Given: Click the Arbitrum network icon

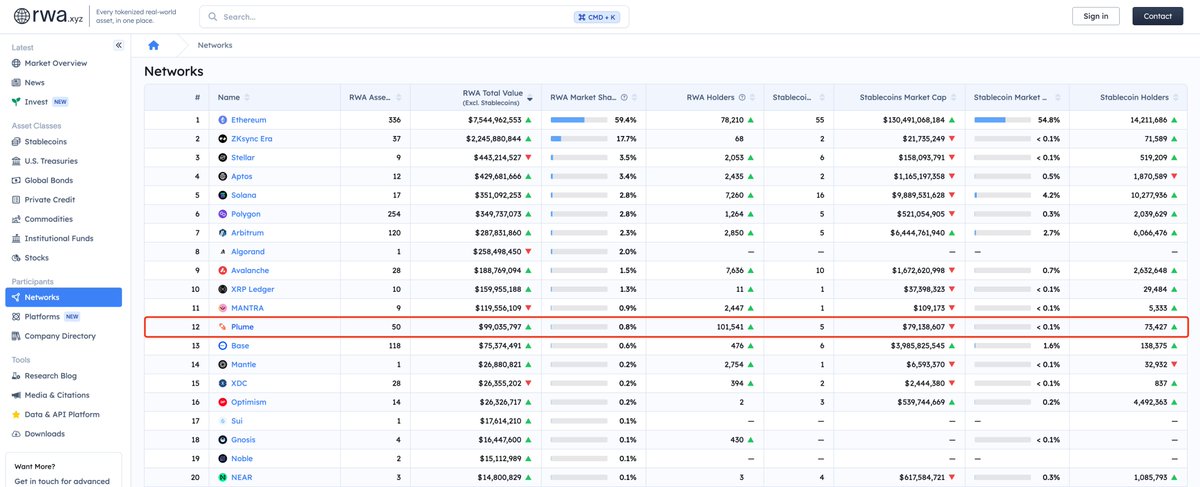Looking at the screenshot, I should [x=223, y=233].
